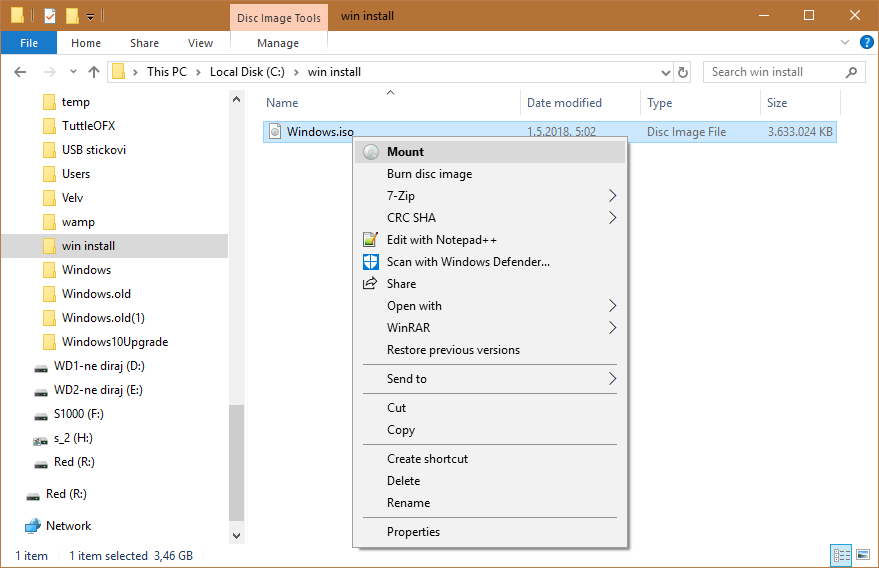The image size is (879, 568).
Task: Go up one level with the Up arrow
Action: coord(94,72)
